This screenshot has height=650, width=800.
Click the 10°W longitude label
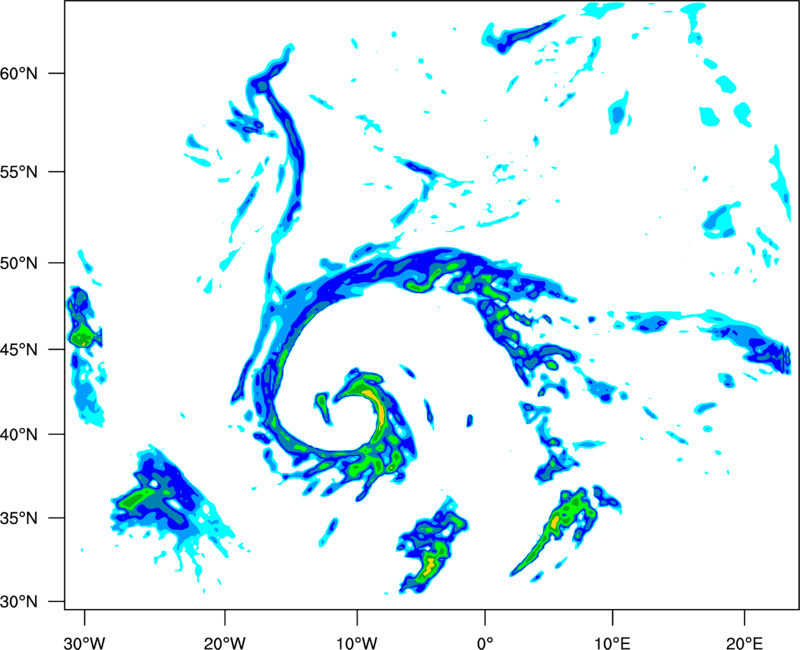[x=357, y=643]
